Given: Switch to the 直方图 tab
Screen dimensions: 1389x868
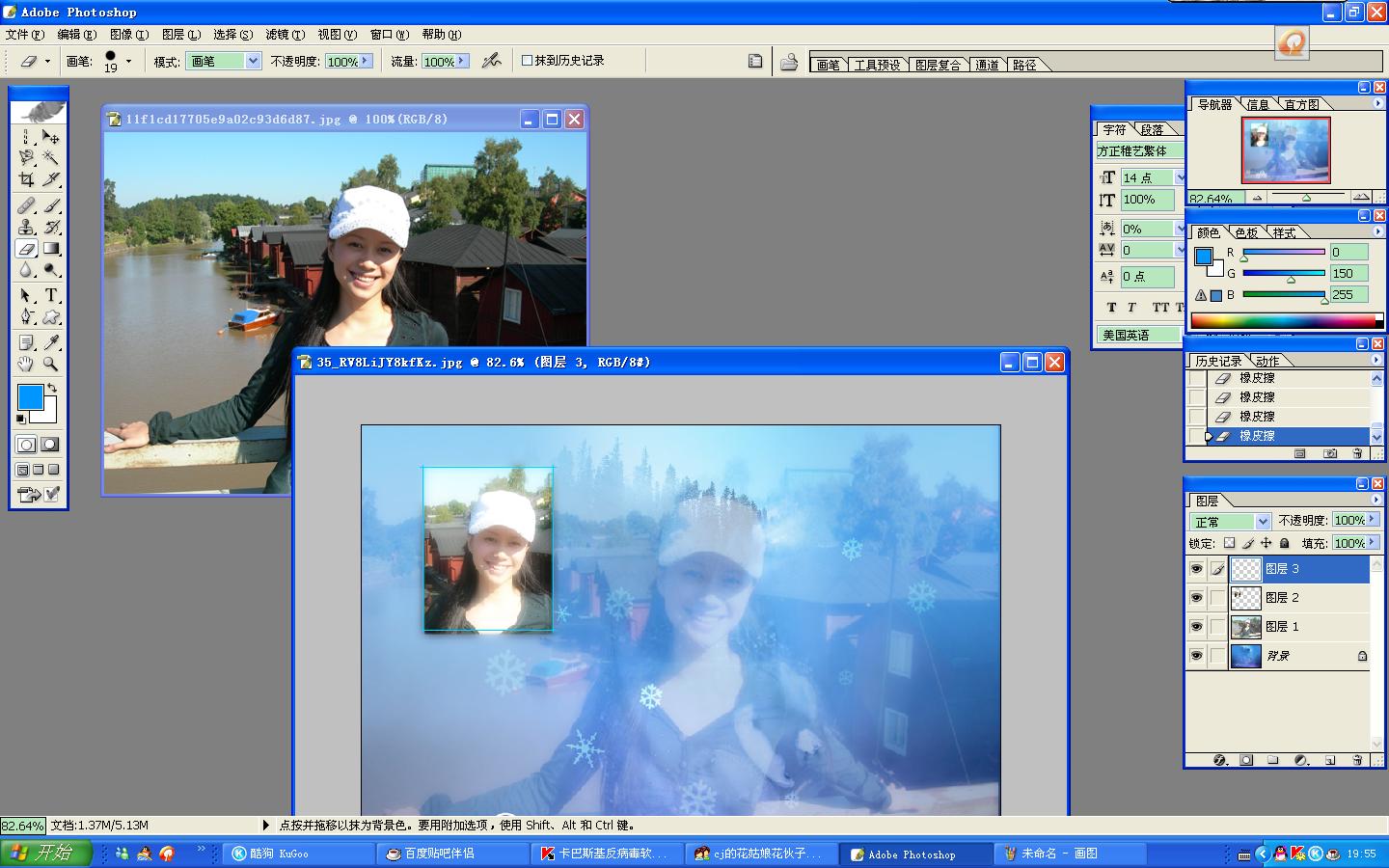Looking at the screenshot, I should pos(1301,104).
